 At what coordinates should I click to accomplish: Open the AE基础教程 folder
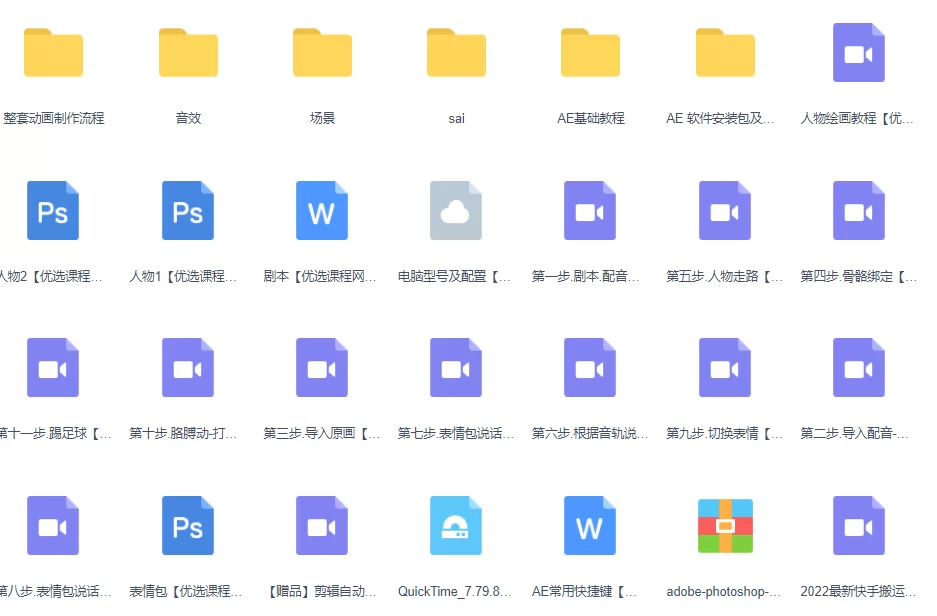click(590, 53)
